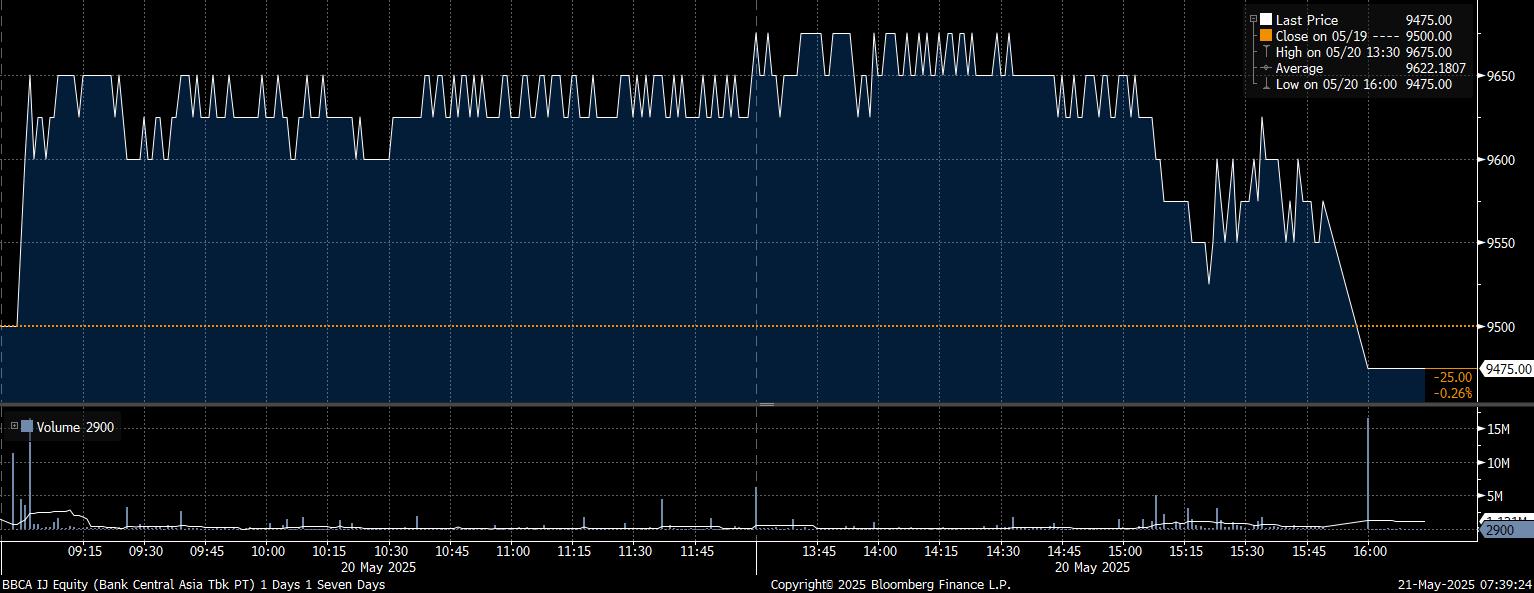This screenshot has height=593, width=1534.
Task: Click the white Last Price color swatch
Action: (x=1266, y=20)
